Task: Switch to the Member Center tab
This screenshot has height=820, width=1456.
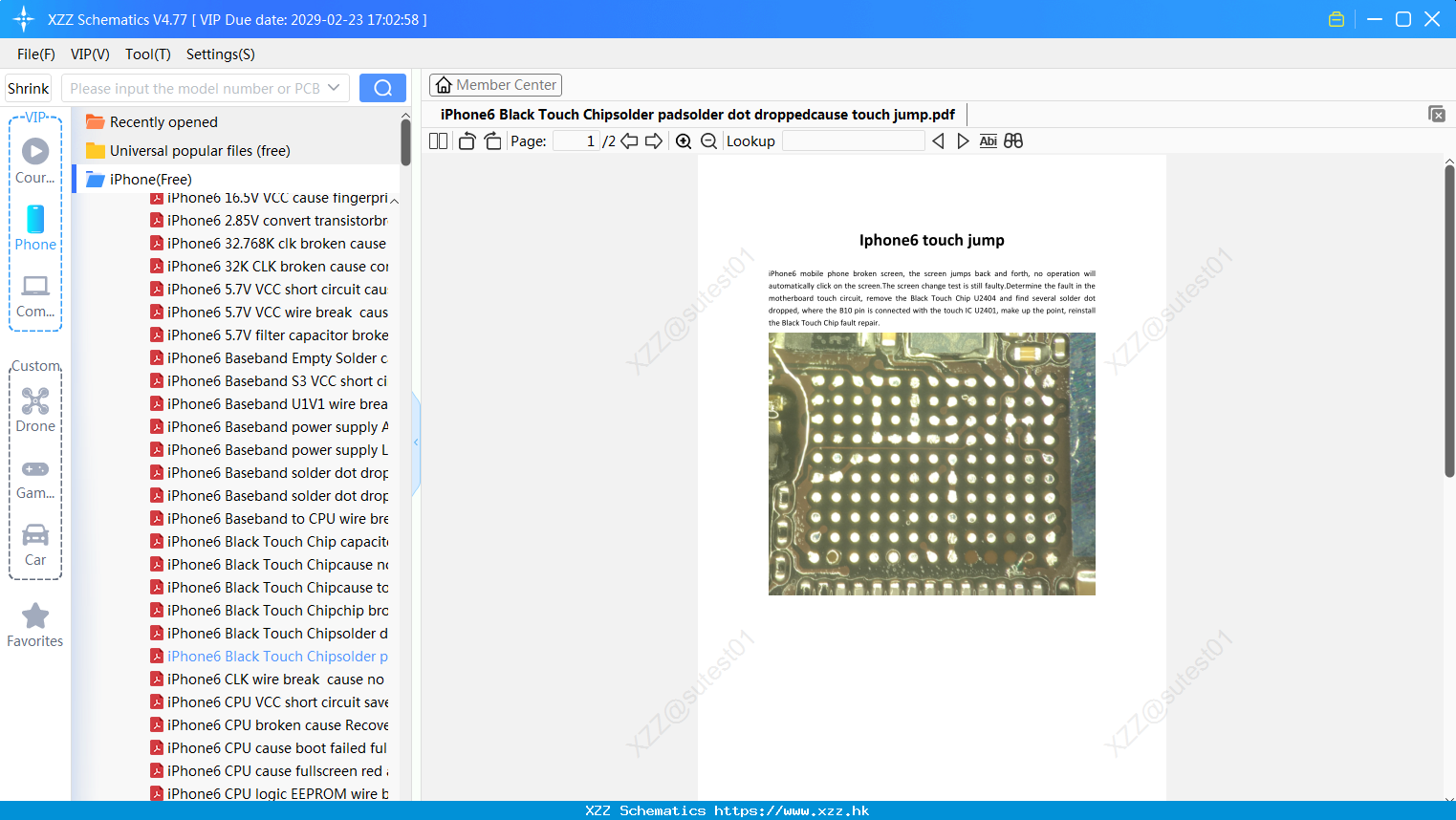Action: tap(495, 85)
